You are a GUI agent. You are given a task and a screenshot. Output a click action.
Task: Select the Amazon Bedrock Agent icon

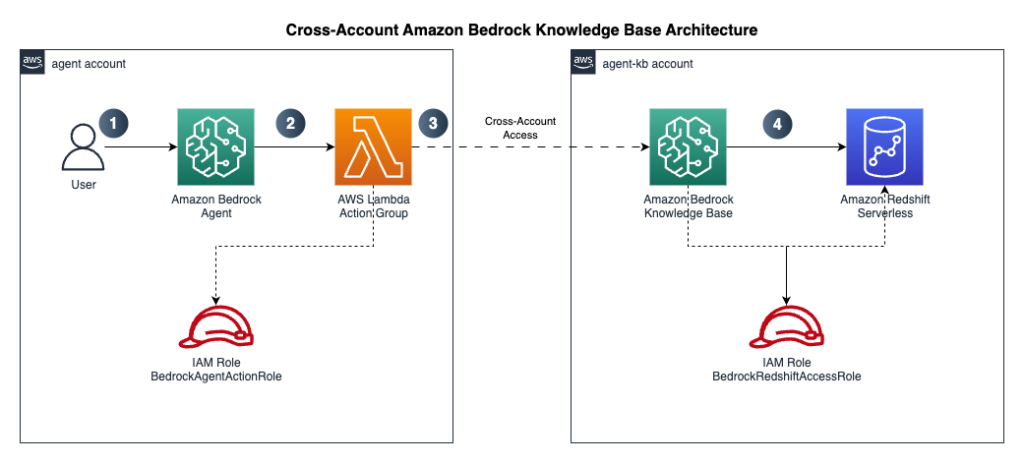215,147
